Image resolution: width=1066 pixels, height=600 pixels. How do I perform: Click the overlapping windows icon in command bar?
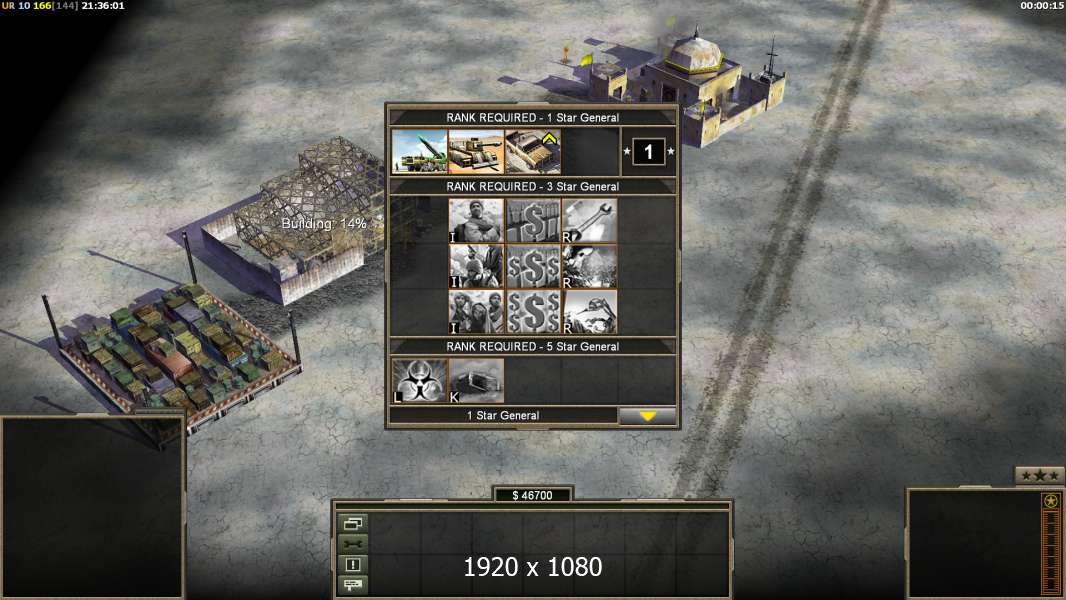353,523
